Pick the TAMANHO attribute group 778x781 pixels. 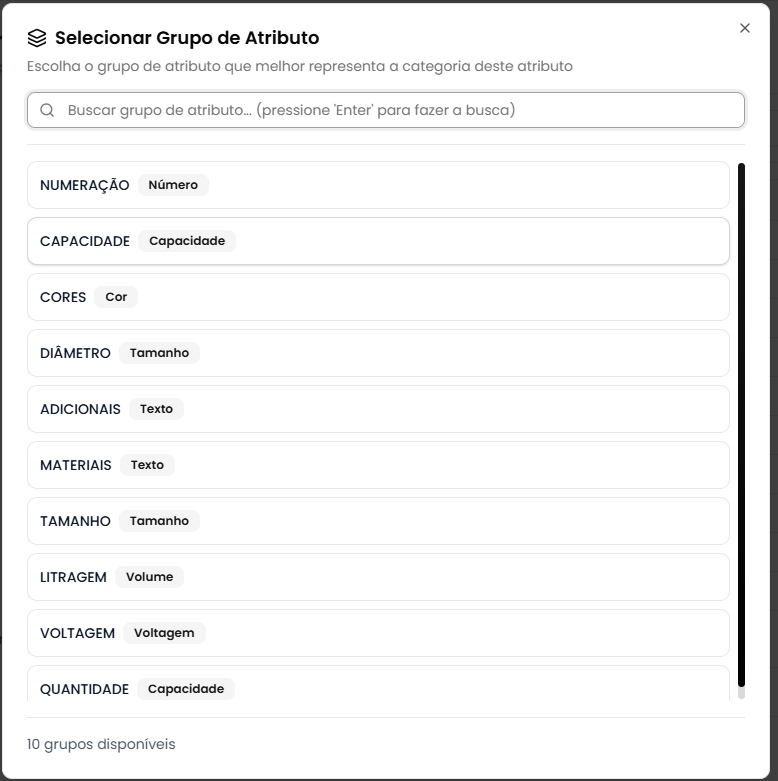pos(378,521)
